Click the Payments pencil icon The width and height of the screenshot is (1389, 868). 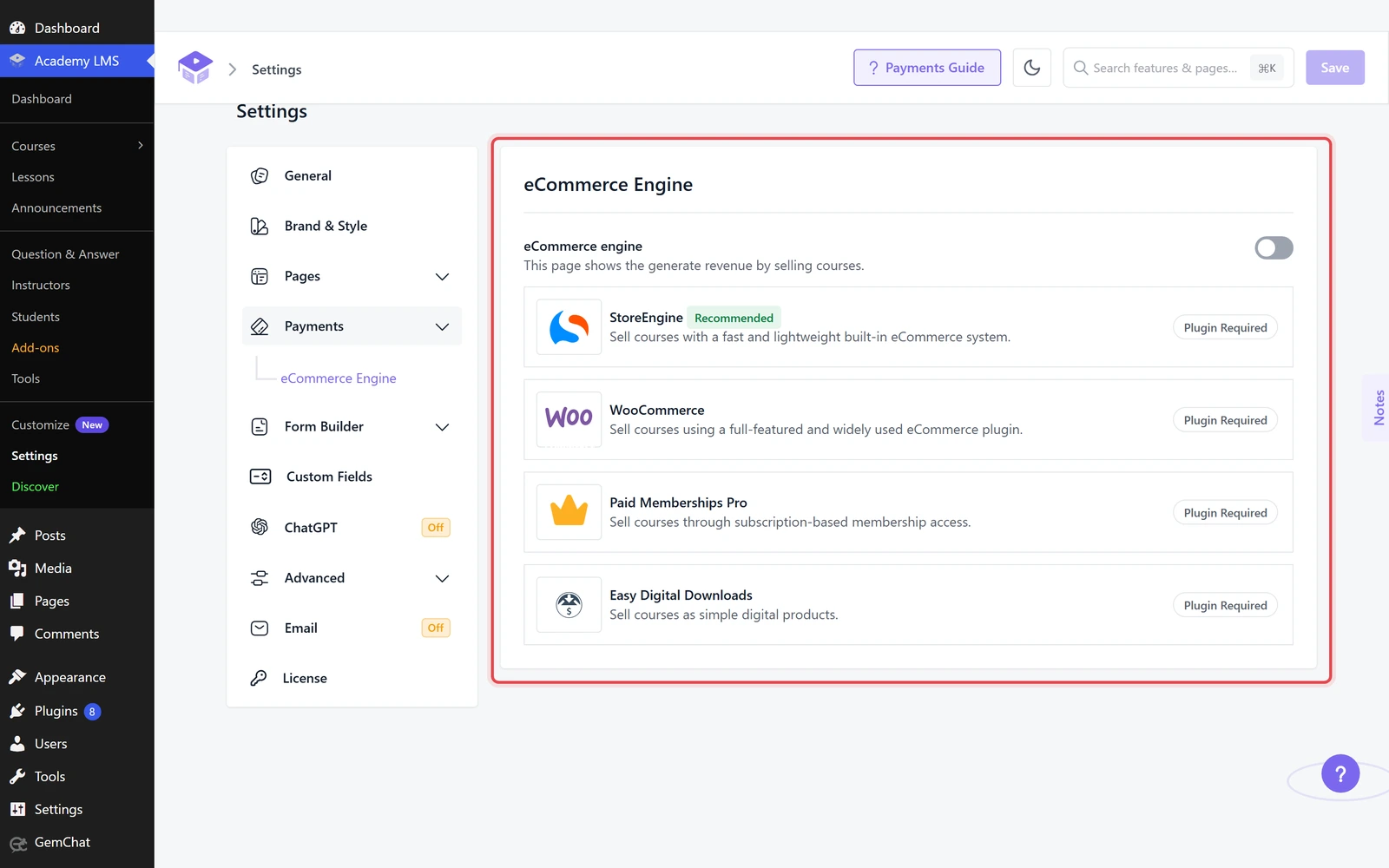260,327
